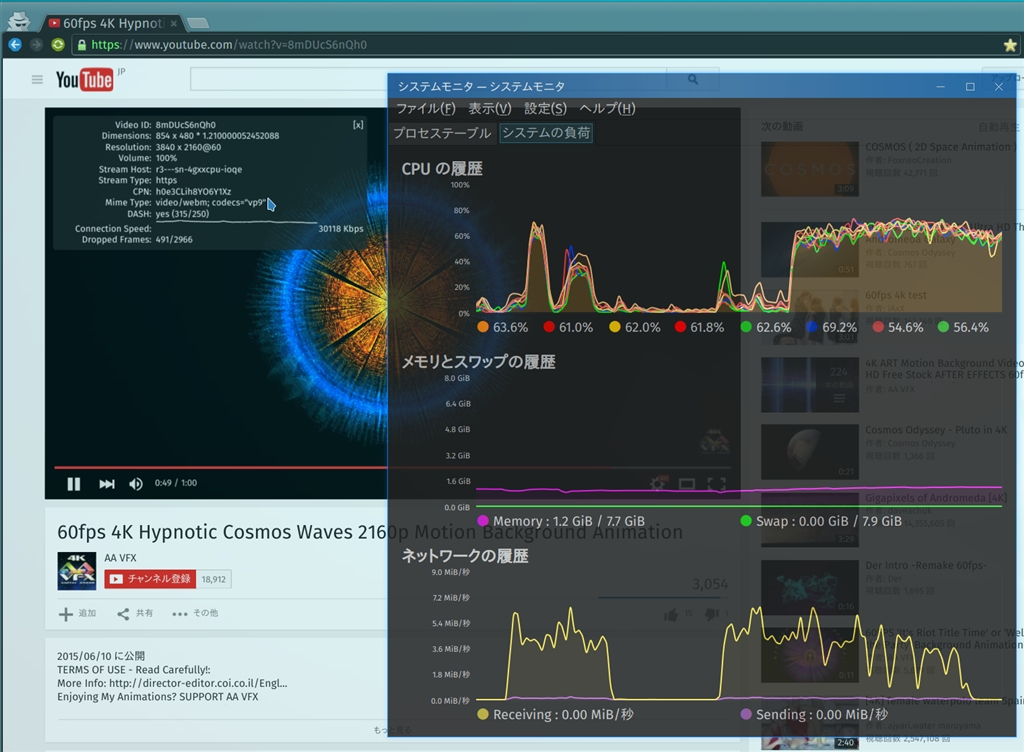1024x752 pixels.
Task: Click the Connection Speed 30118 Kbps value
Action: [x=340, y=229]
